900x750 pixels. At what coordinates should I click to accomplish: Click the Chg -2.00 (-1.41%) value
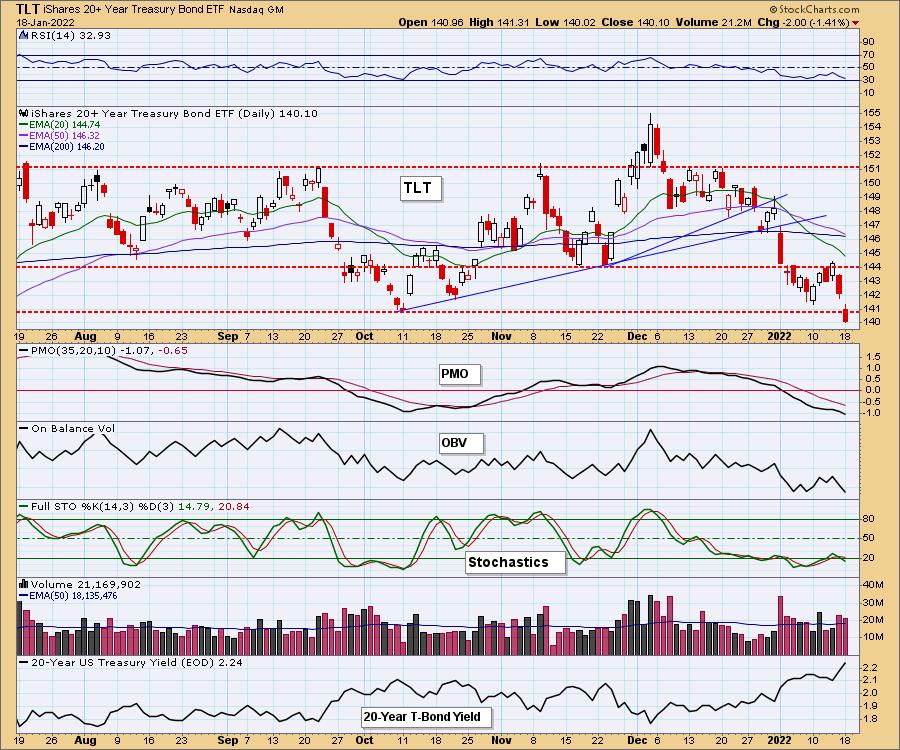coord(803,22)
